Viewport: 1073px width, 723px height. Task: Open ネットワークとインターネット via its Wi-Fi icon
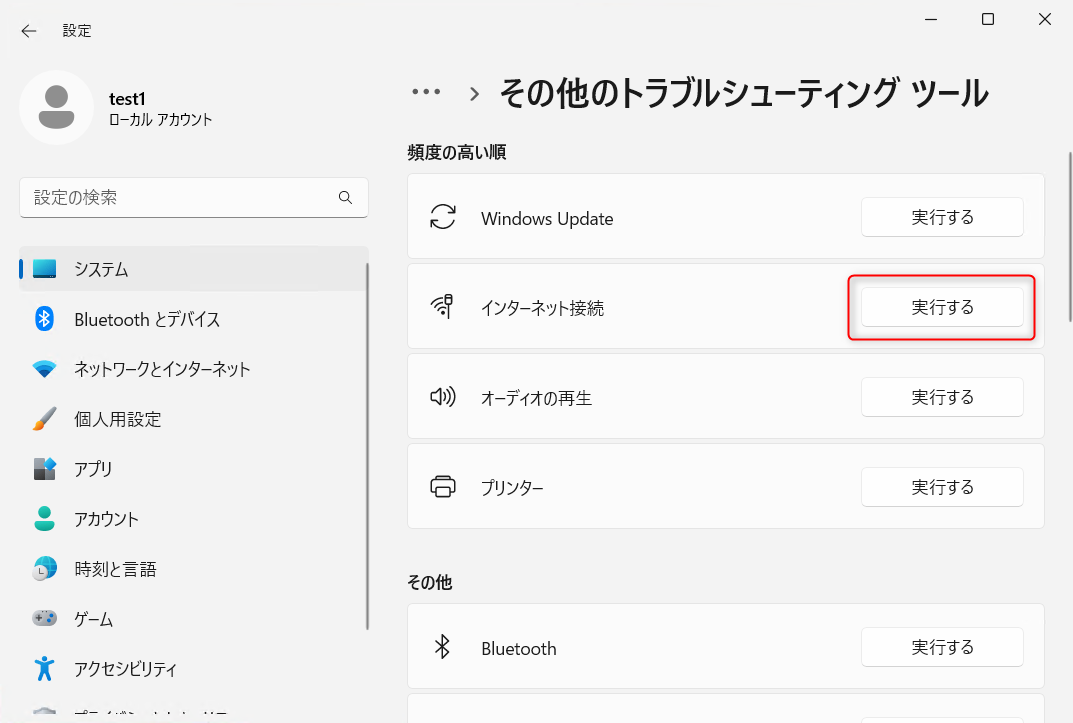click(x=45, y=369)
